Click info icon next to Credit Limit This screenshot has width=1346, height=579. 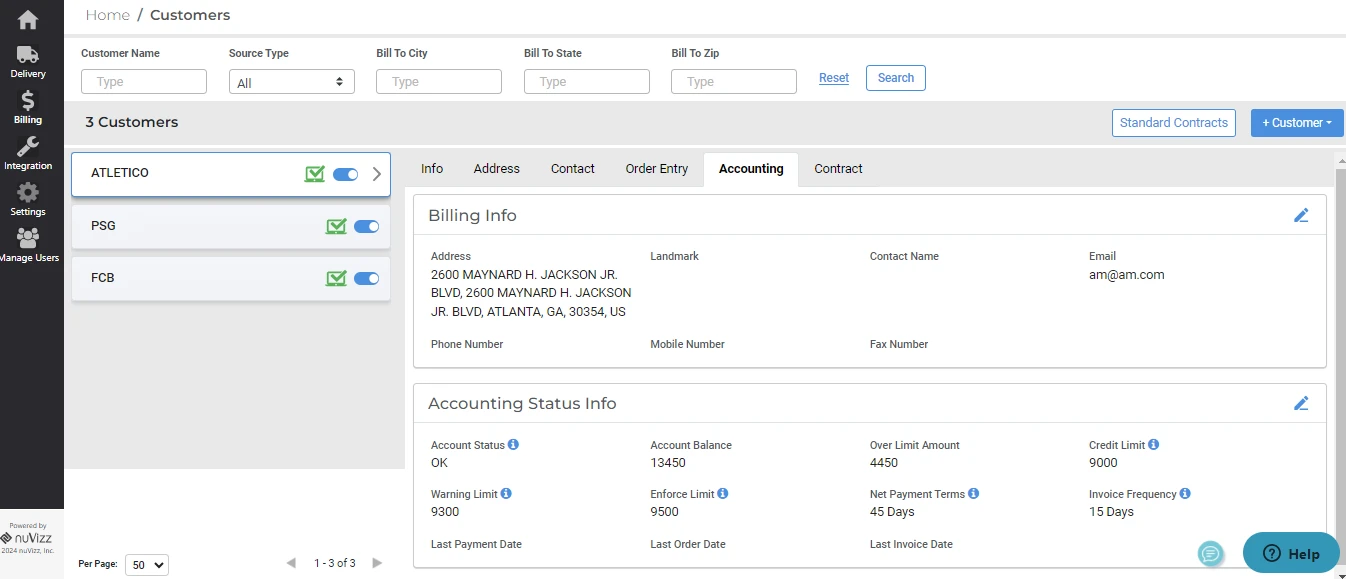coord(1153,444)
